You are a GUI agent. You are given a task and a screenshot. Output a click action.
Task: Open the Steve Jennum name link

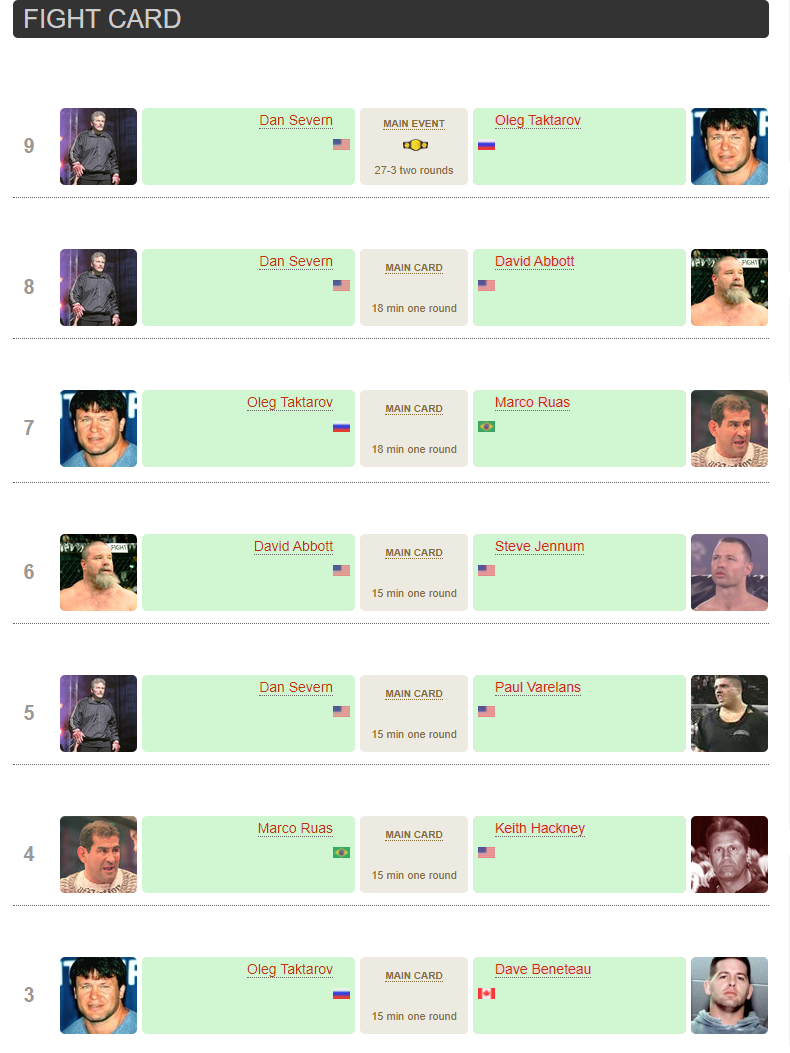[x=539, y=547]
